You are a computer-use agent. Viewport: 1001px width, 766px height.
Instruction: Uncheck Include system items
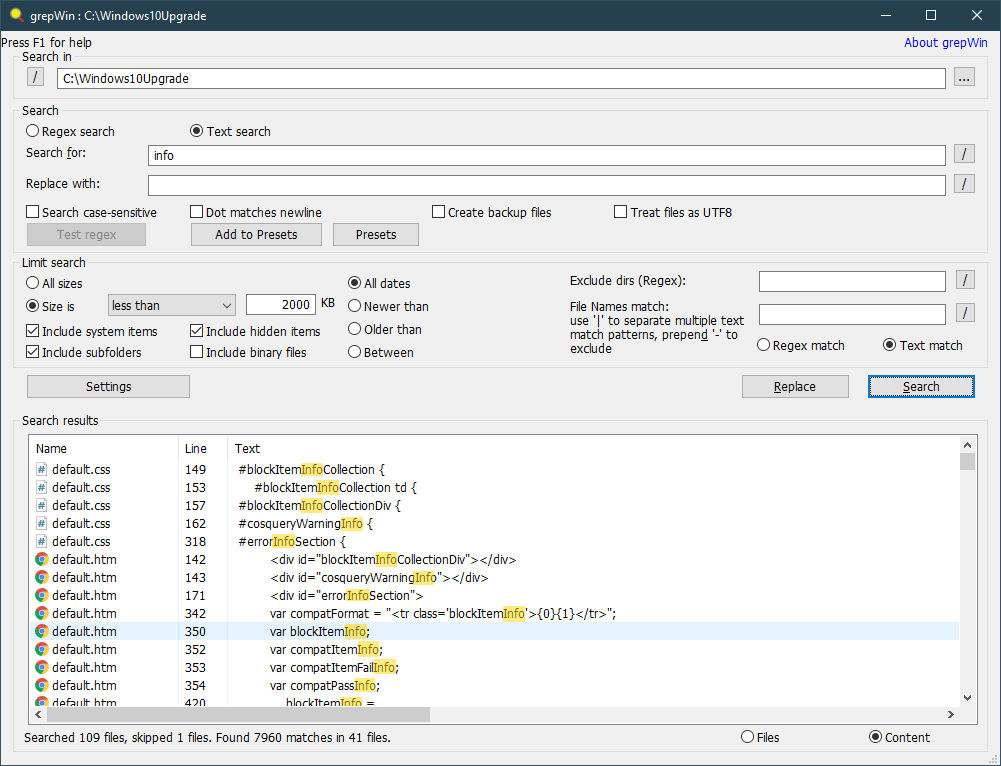pyautogui.click(x=91, y=331)
